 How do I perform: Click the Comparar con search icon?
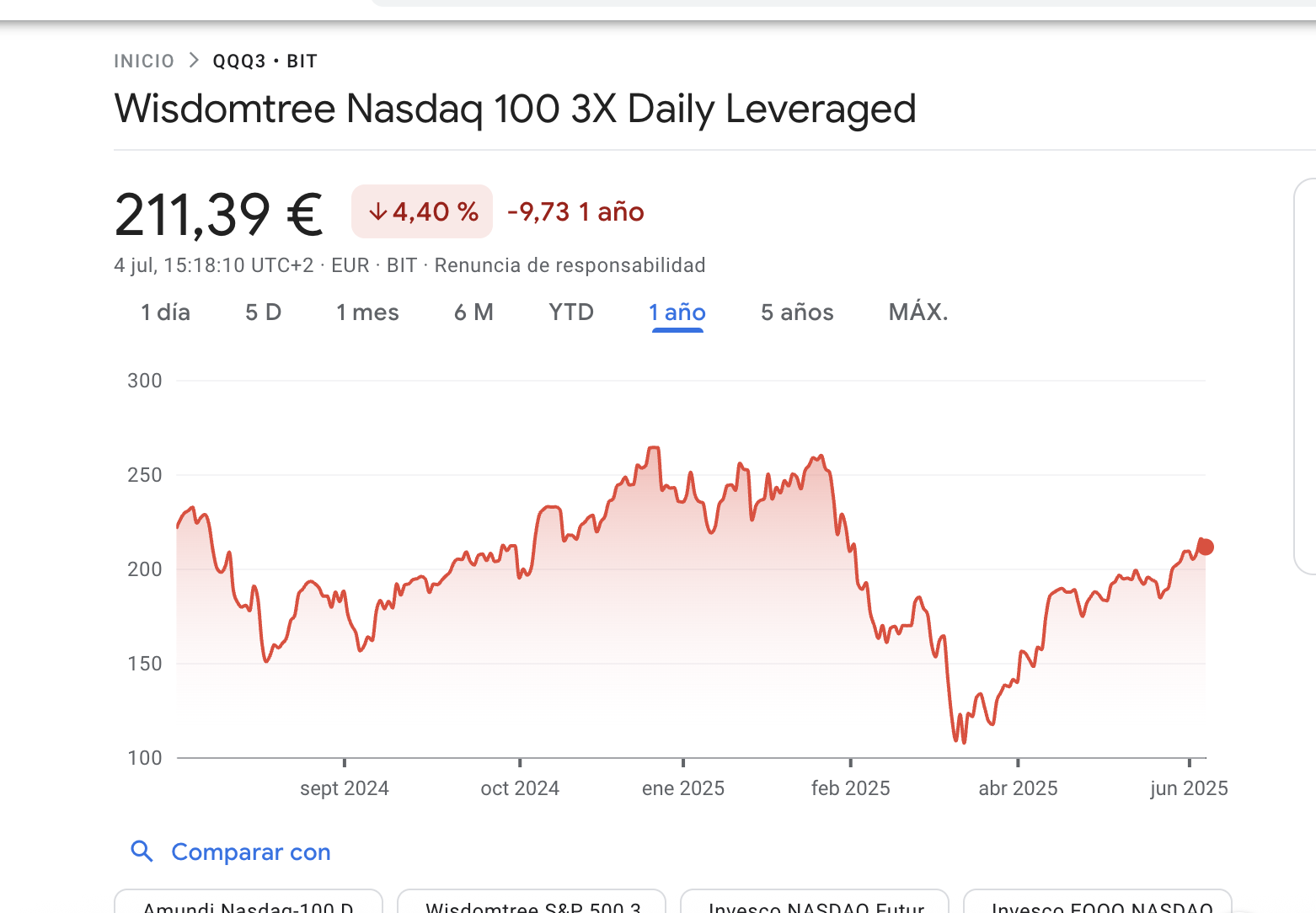point(142,852)
